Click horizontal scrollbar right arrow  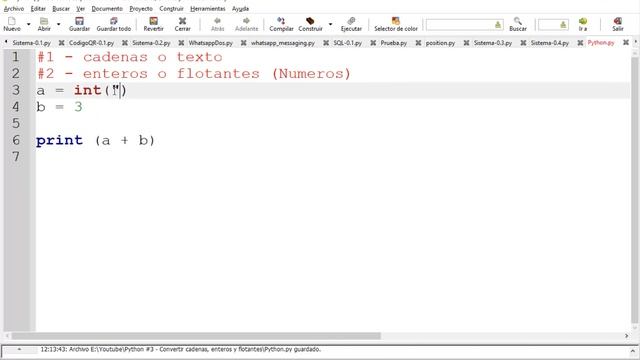(x=627, y=336)
